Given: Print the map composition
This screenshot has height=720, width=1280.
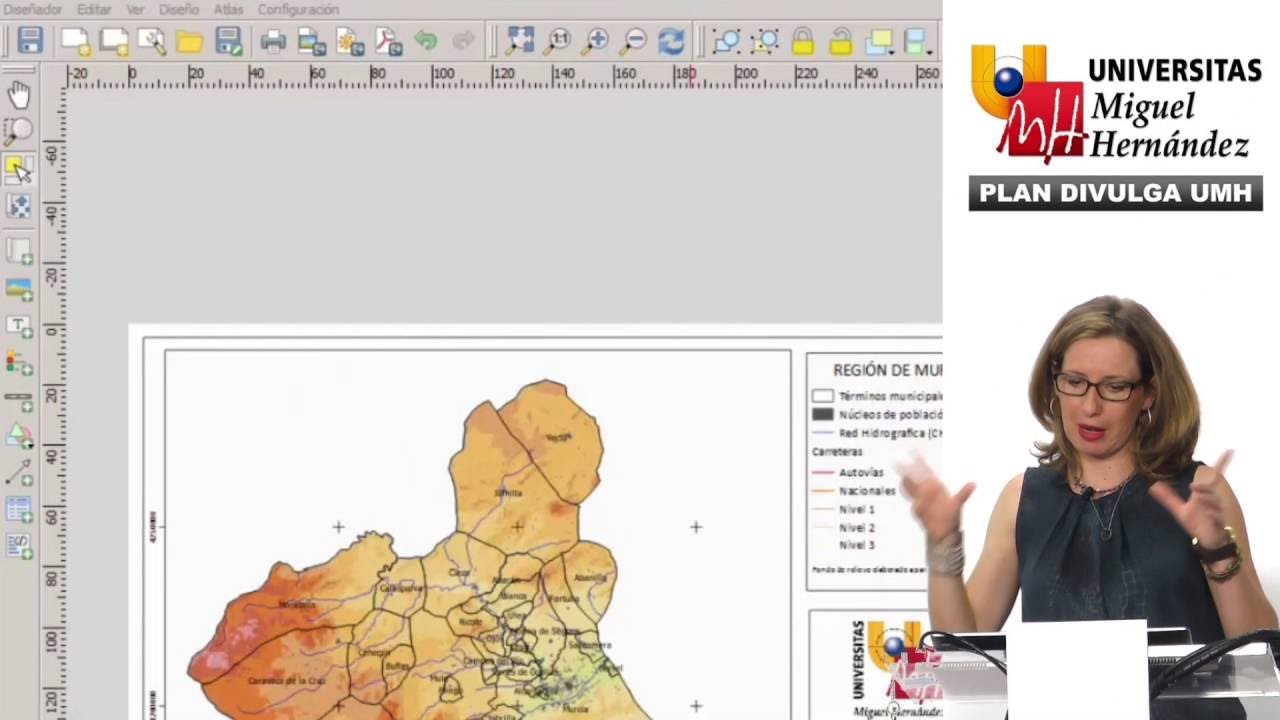Looking at the screenshot, I should point(273,41).
